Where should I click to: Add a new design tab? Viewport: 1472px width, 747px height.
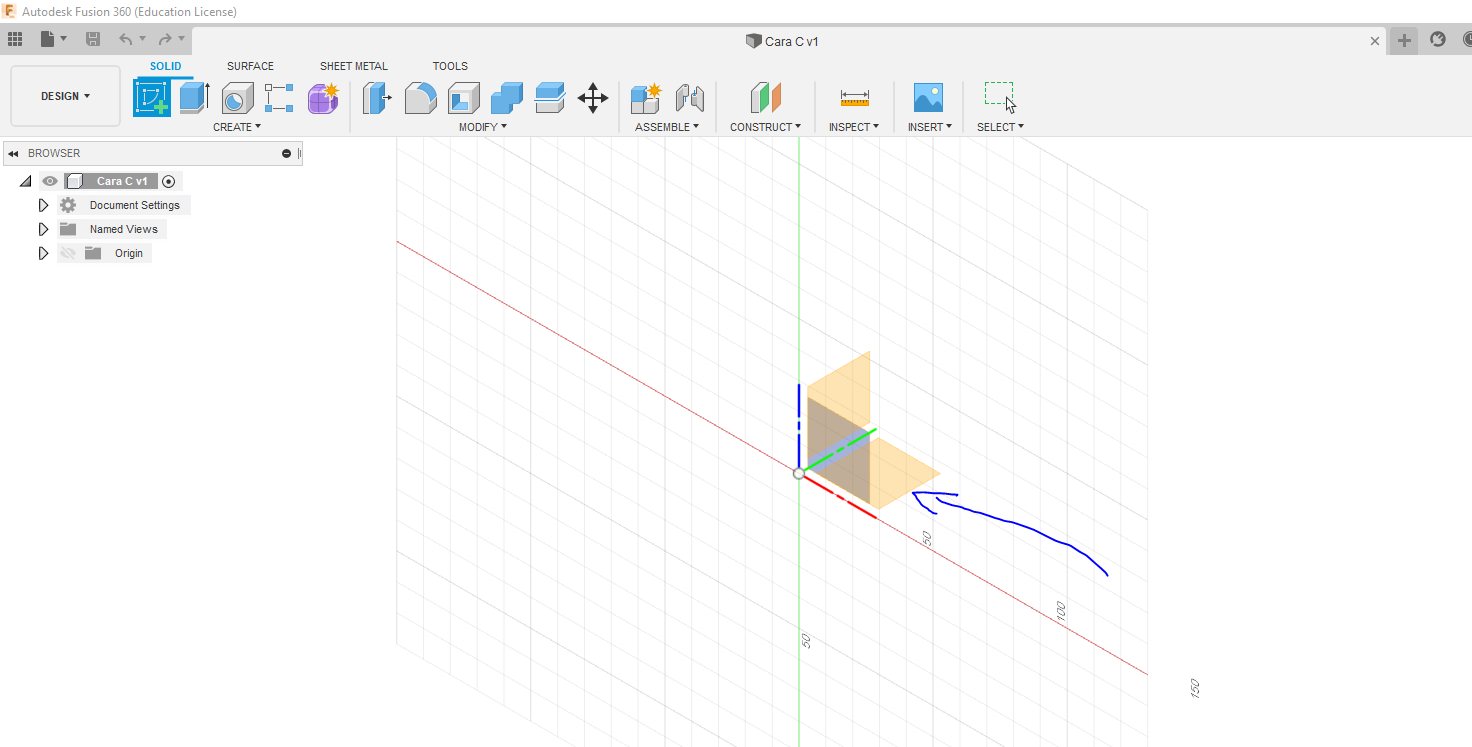(x=1404, y=41)
